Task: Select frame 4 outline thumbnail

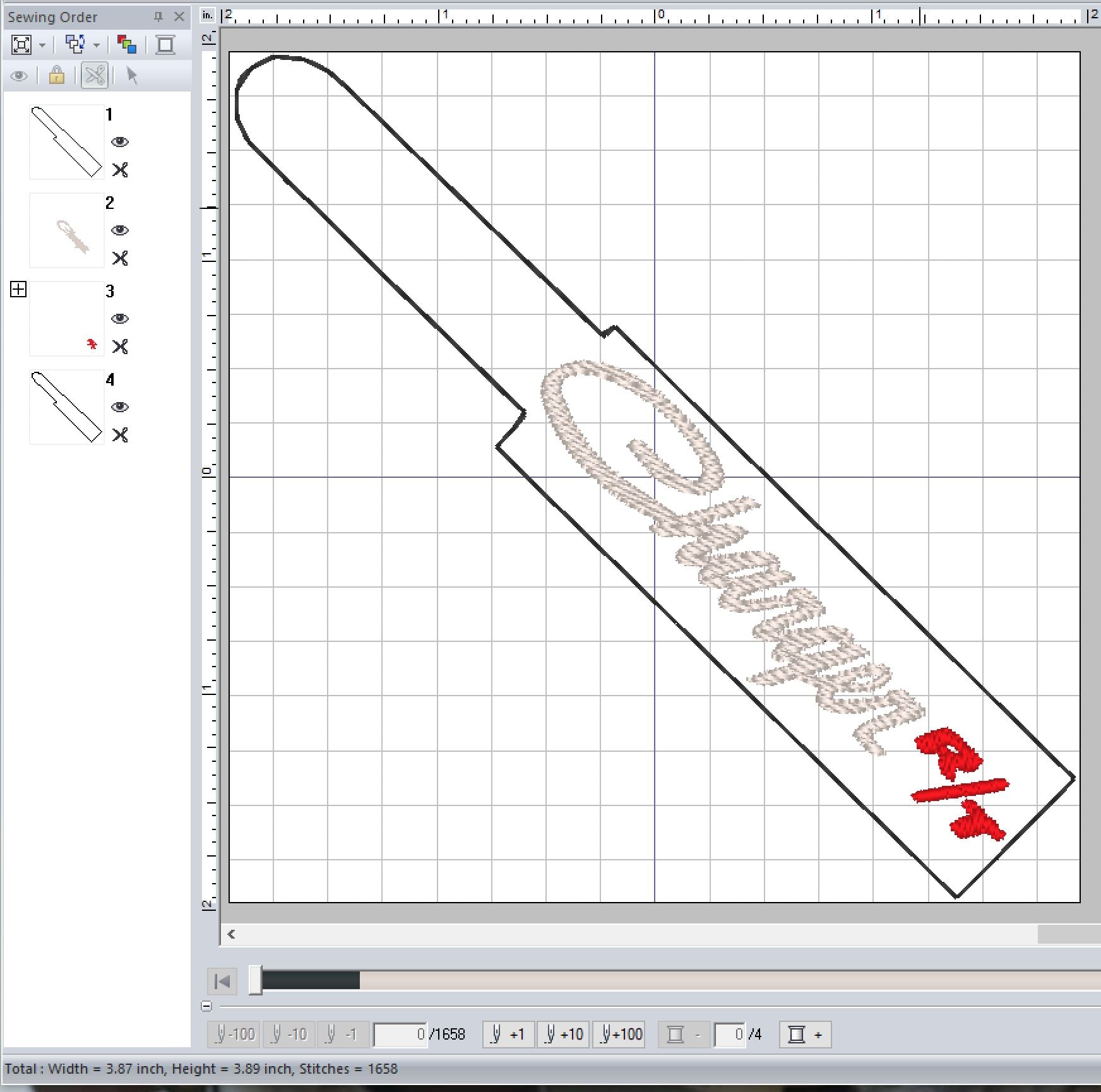Action: click(67, 407)
